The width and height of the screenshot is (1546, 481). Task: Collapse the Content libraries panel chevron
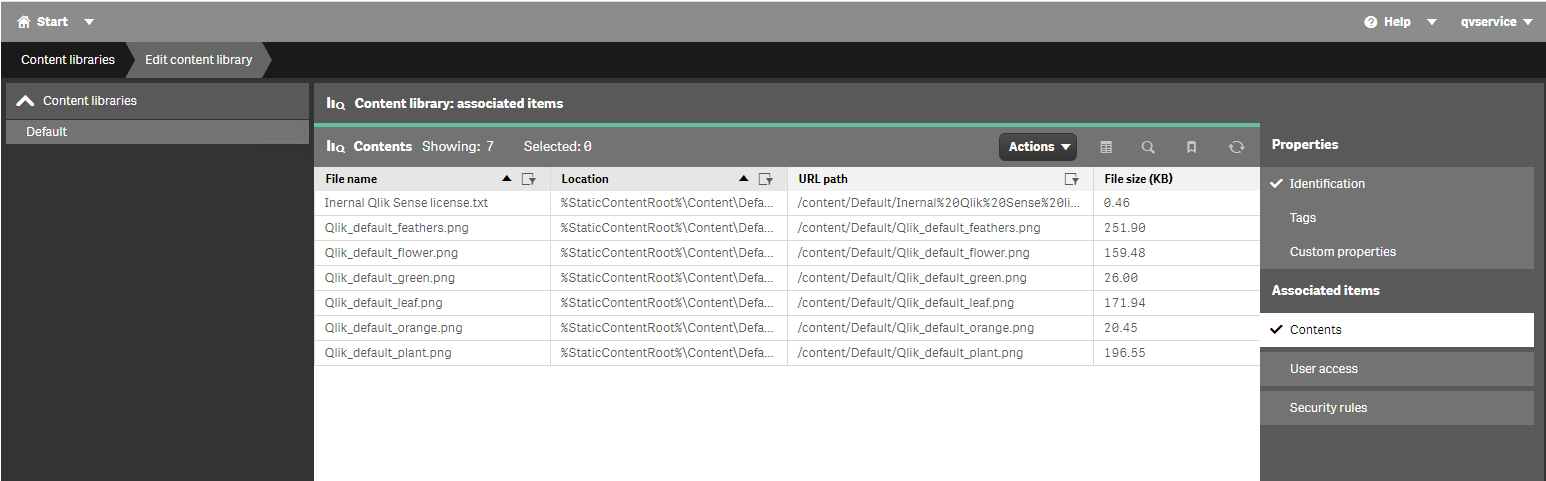(26, 101)
